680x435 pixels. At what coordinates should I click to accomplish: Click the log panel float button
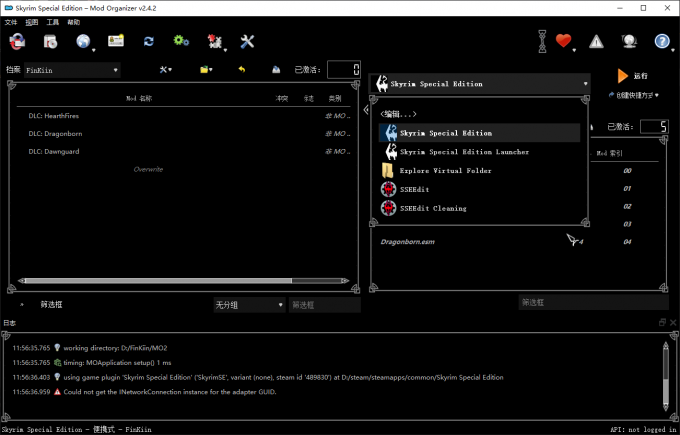point(662,322)
